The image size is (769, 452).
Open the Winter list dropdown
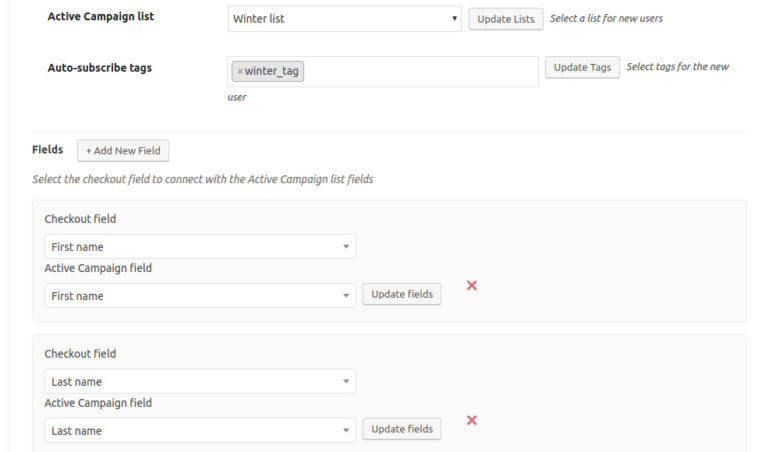click(x=344, y=19)
